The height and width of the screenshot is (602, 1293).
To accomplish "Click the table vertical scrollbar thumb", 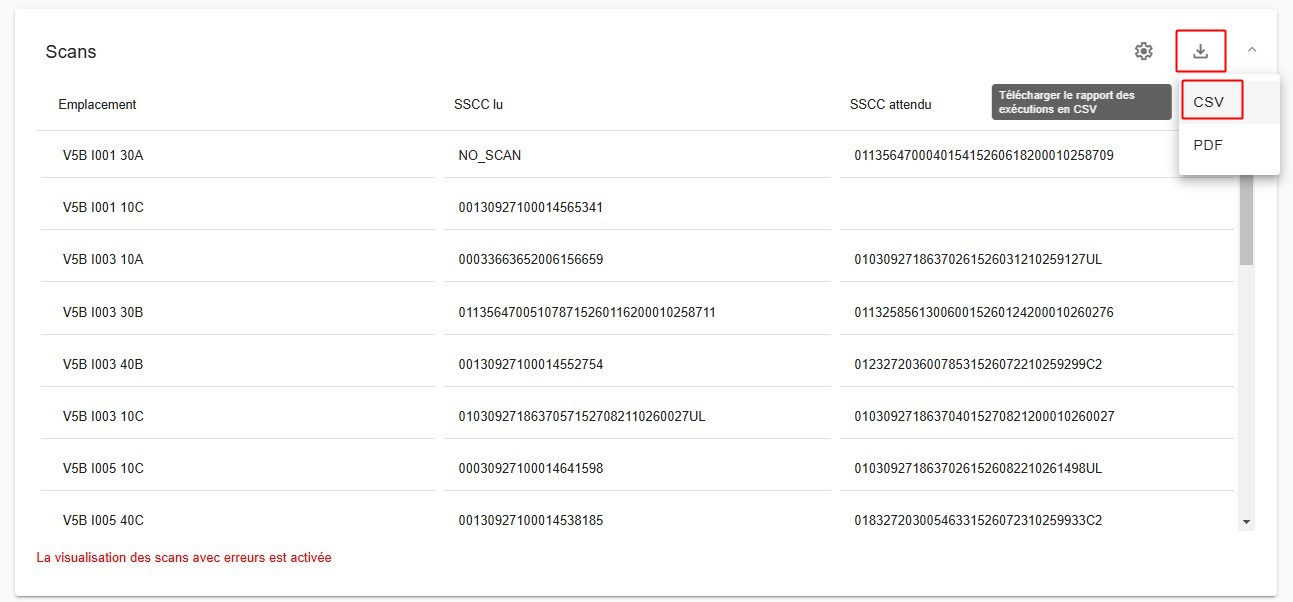I will [x=1246, y=220].
